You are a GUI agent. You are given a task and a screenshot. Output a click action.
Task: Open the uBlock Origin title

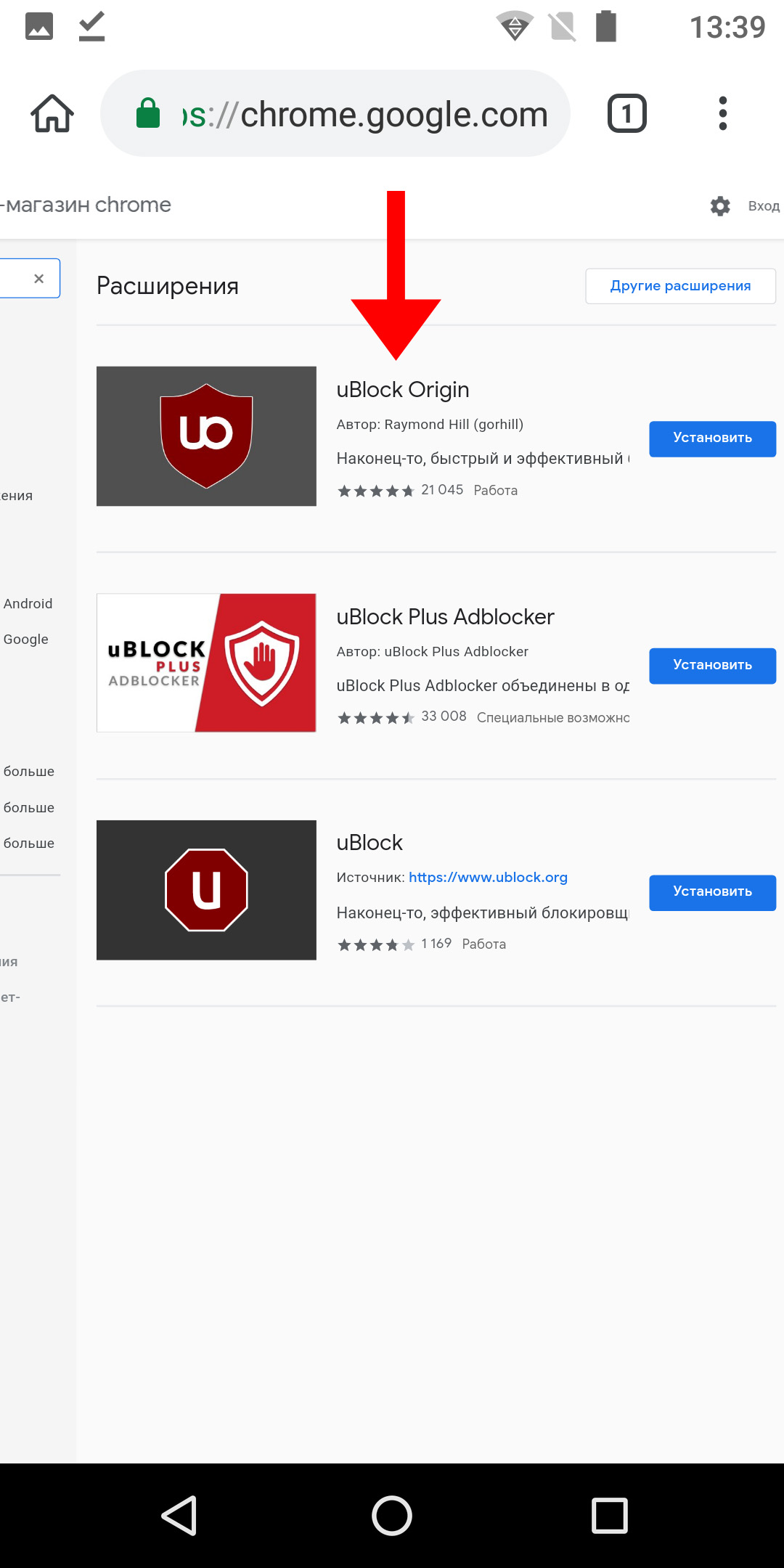pos(403,390)
